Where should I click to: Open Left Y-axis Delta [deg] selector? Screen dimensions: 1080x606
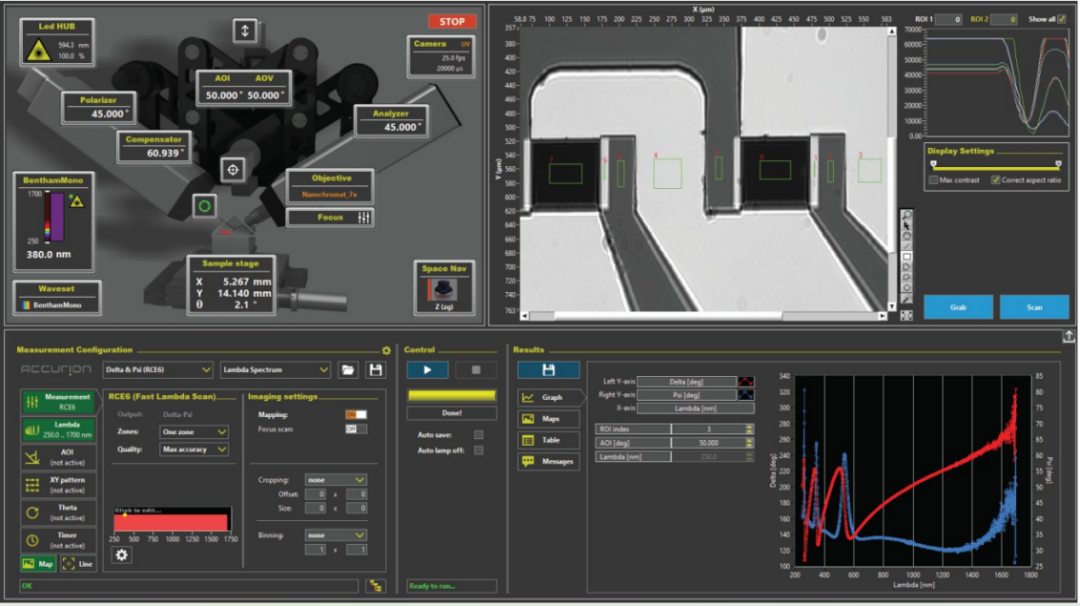click(687, 382)
